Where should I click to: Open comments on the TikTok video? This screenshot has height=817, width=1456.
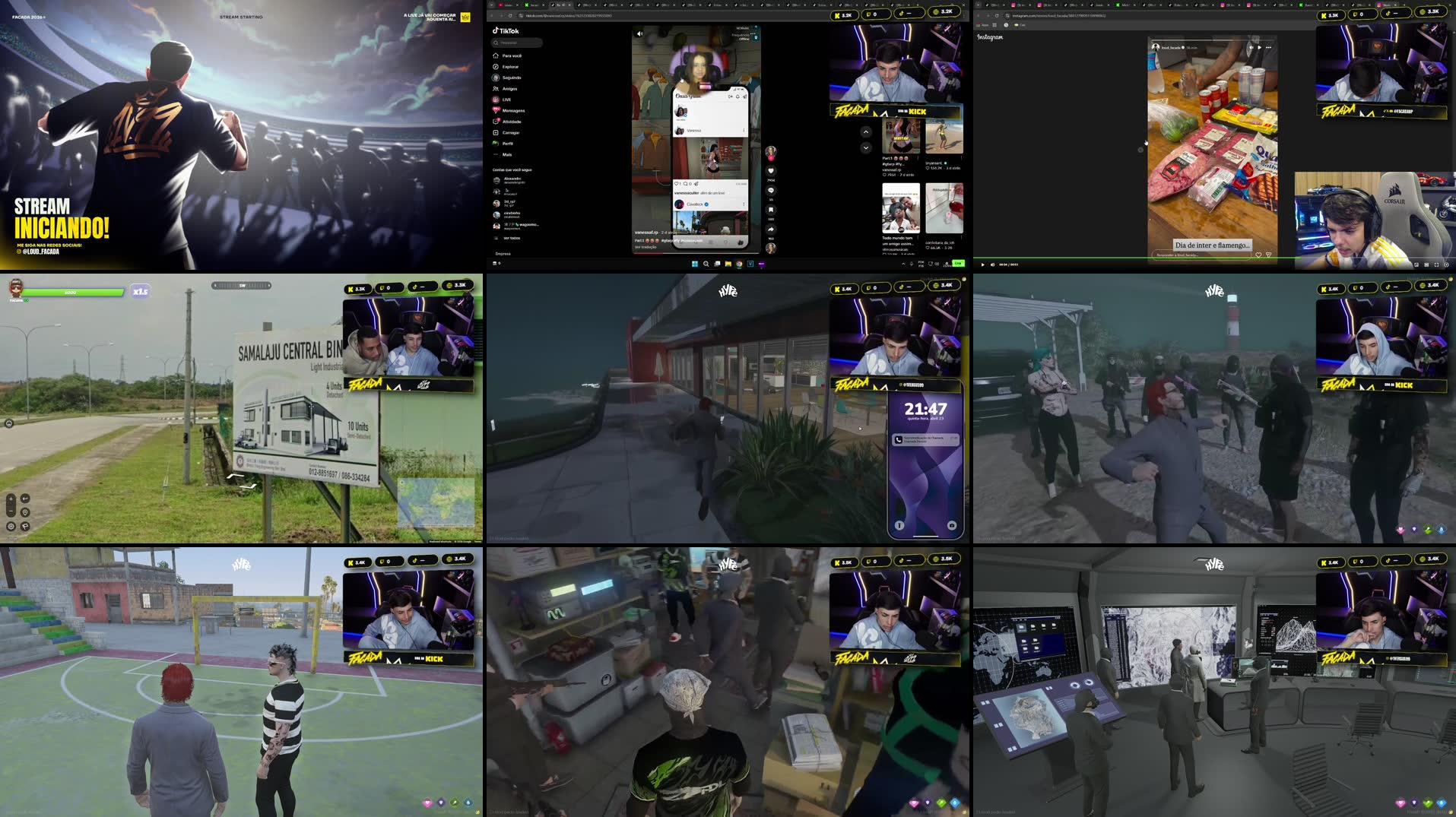pyautogui.click(x=770, y=190)
